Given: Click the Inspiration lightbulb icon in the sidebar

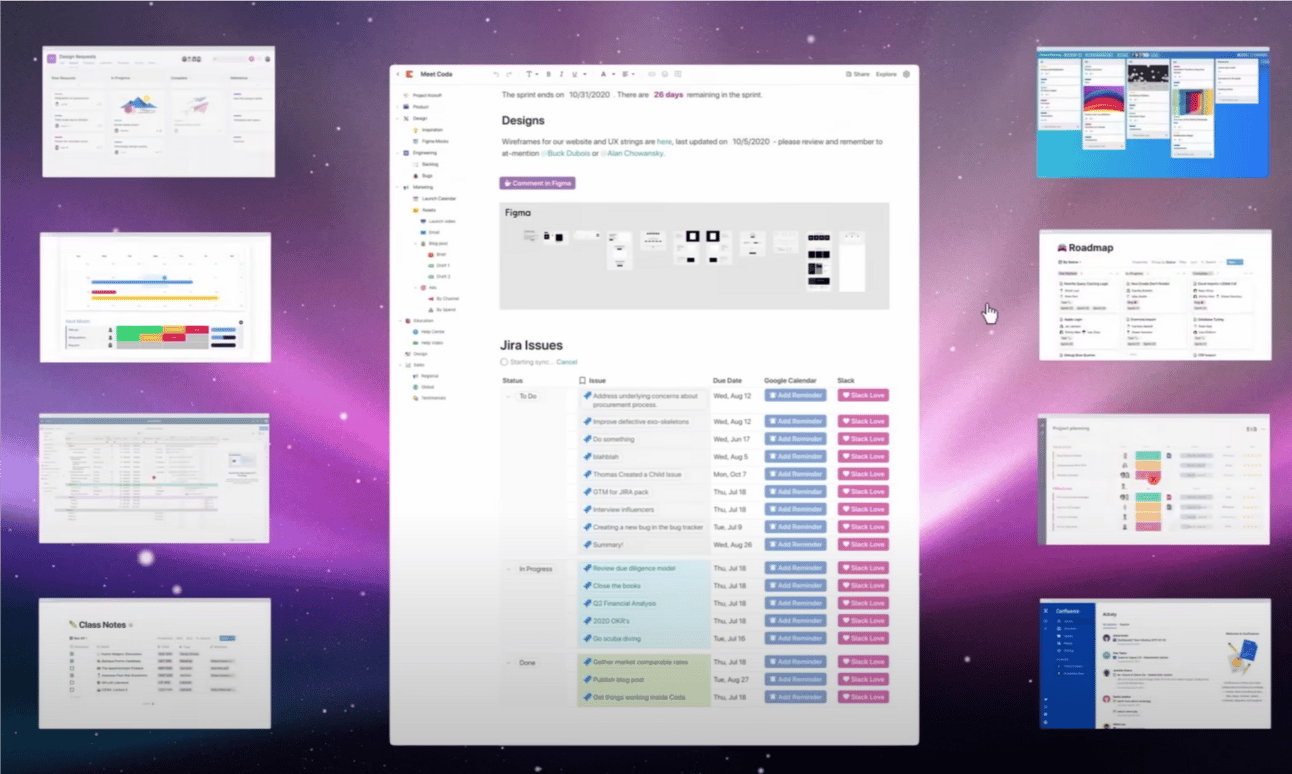Looking at the screenshot, I should pos(415,130).
